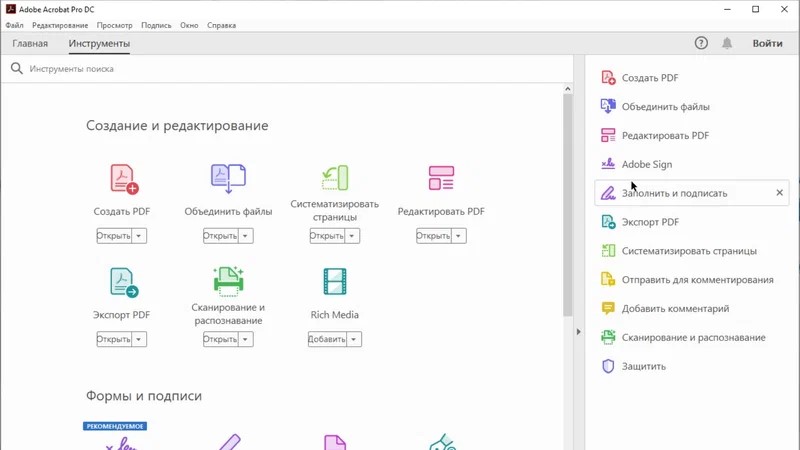Click the РЕКОМЕНДУЕМОЕ badge under Формы и подписи

point(115,426)
